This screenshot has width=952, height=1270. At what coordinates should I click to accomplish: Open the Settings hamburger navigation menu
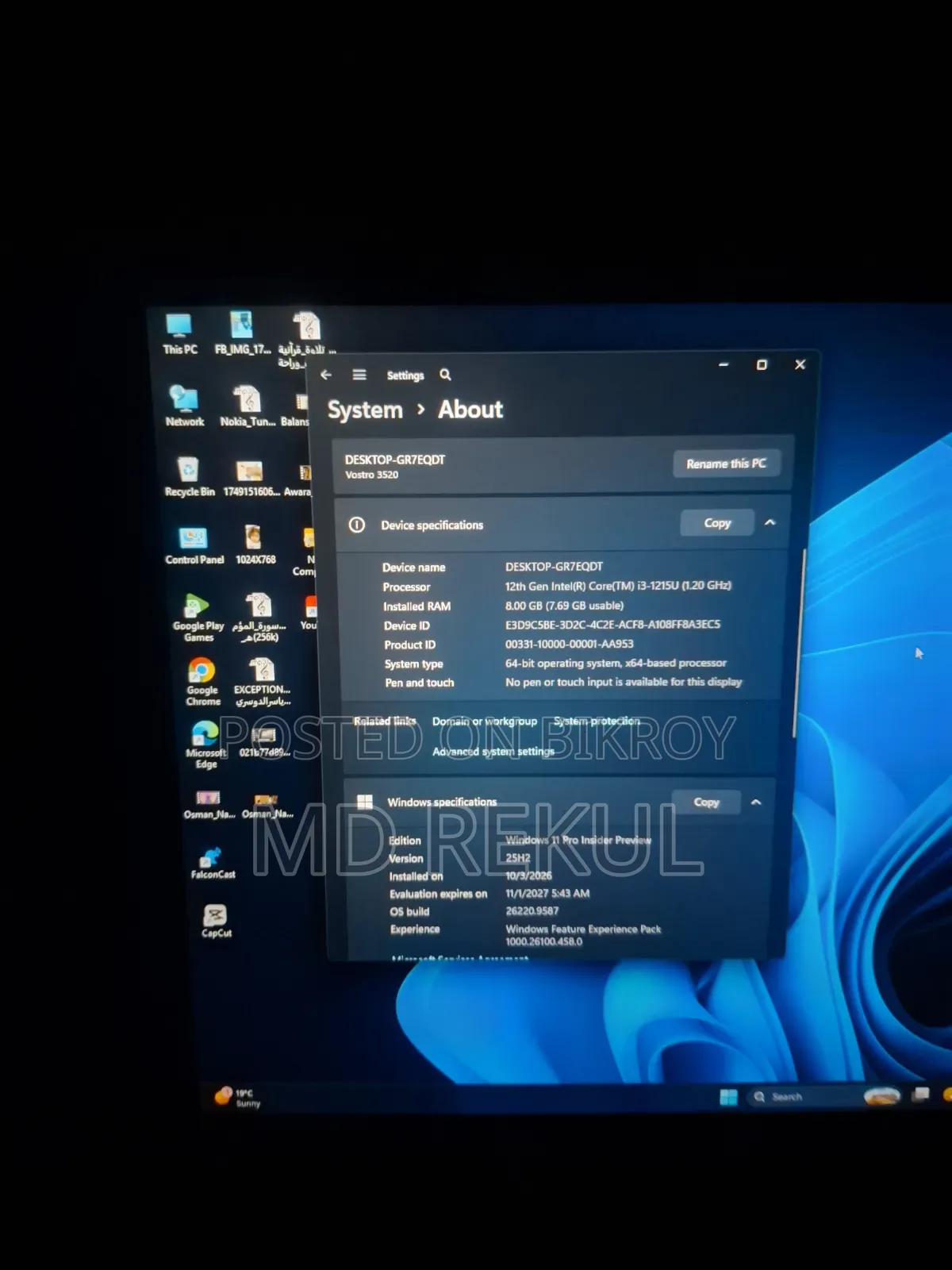[359, 375]
